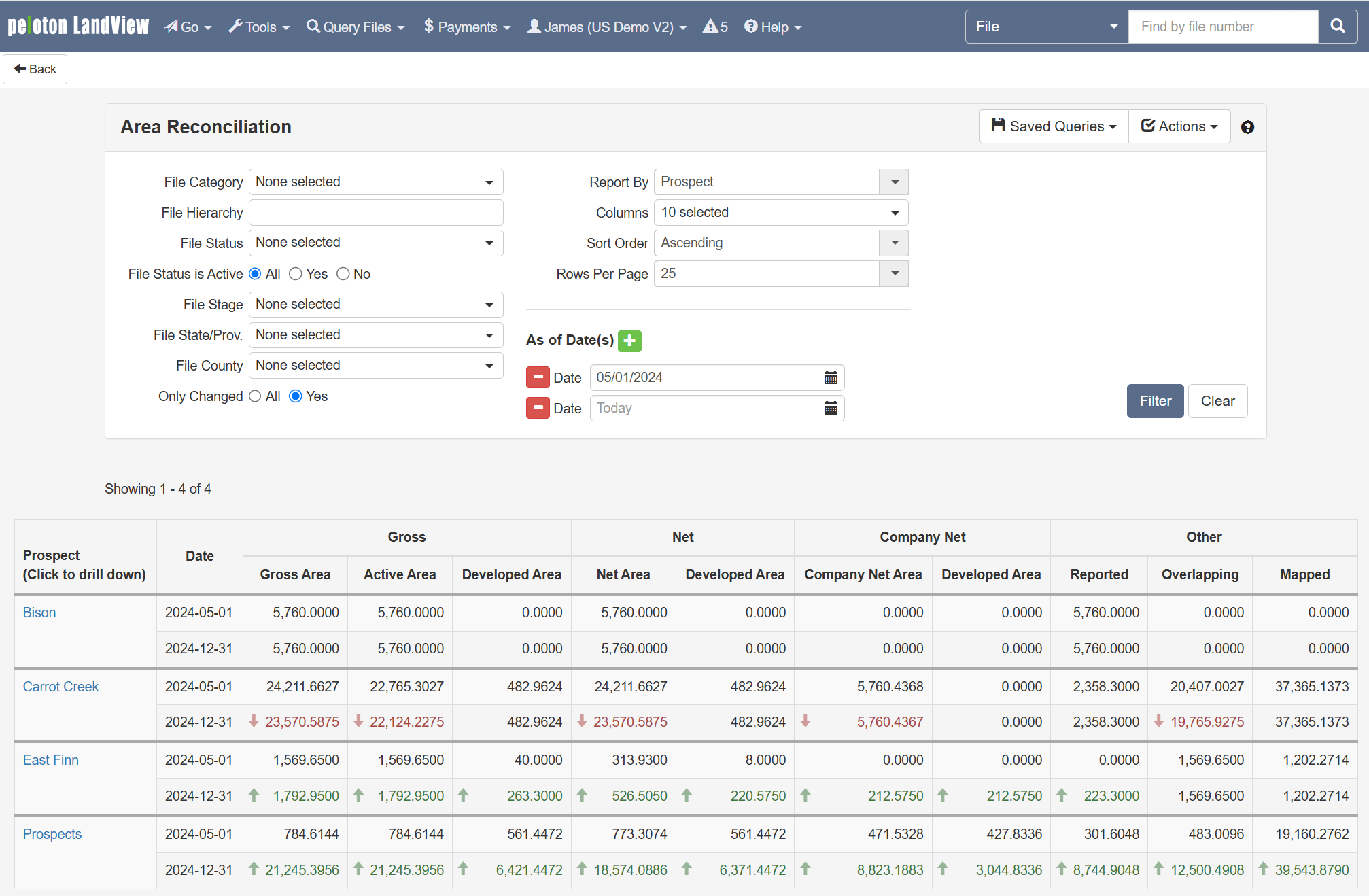Select All for Only Changed
1369x896 pixels.
255,396
